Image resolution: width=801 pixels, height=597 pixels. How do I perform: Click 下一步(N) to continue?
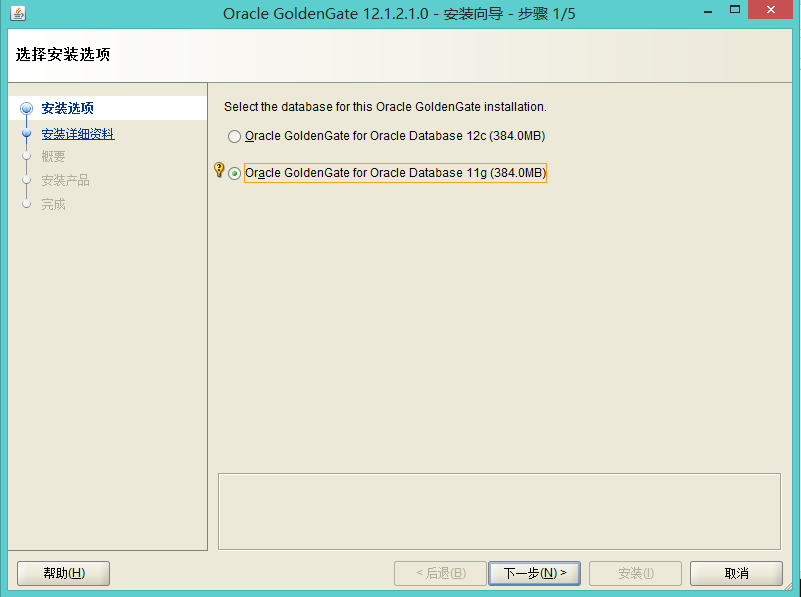click(534, 573)
